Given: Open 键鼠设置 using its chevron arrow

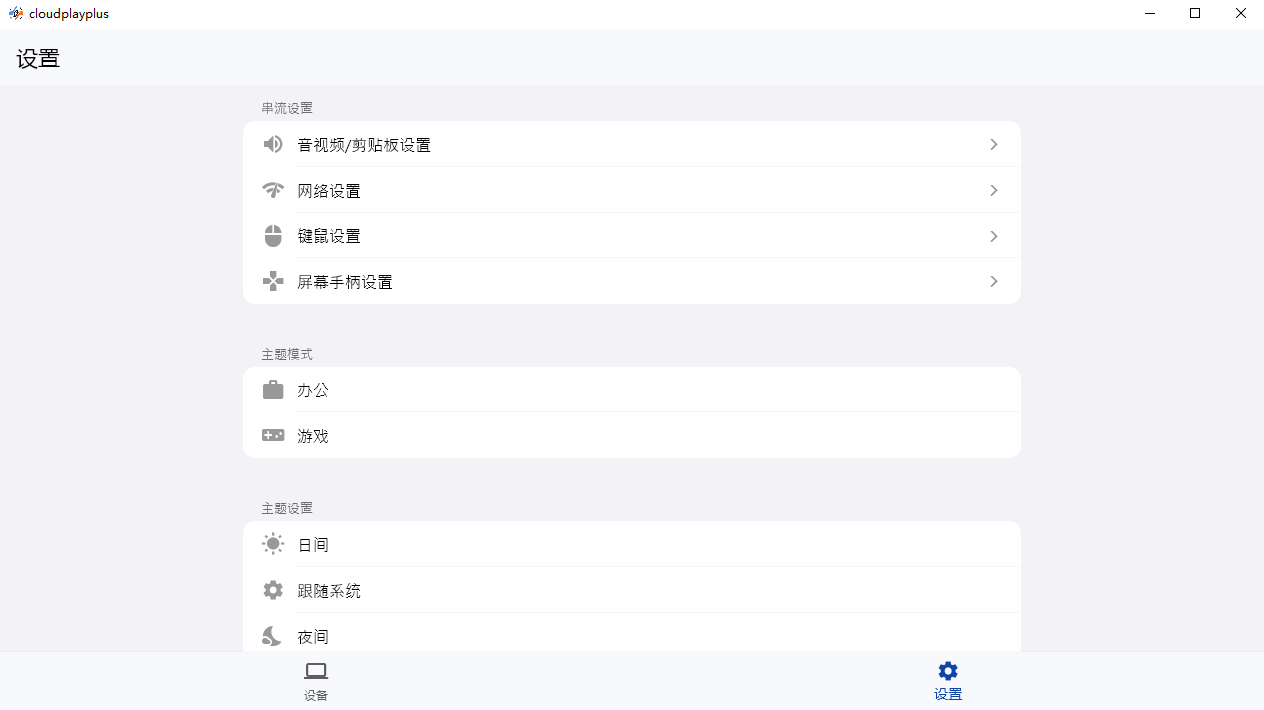Looking at the screenshot, I should coord(993,236).
